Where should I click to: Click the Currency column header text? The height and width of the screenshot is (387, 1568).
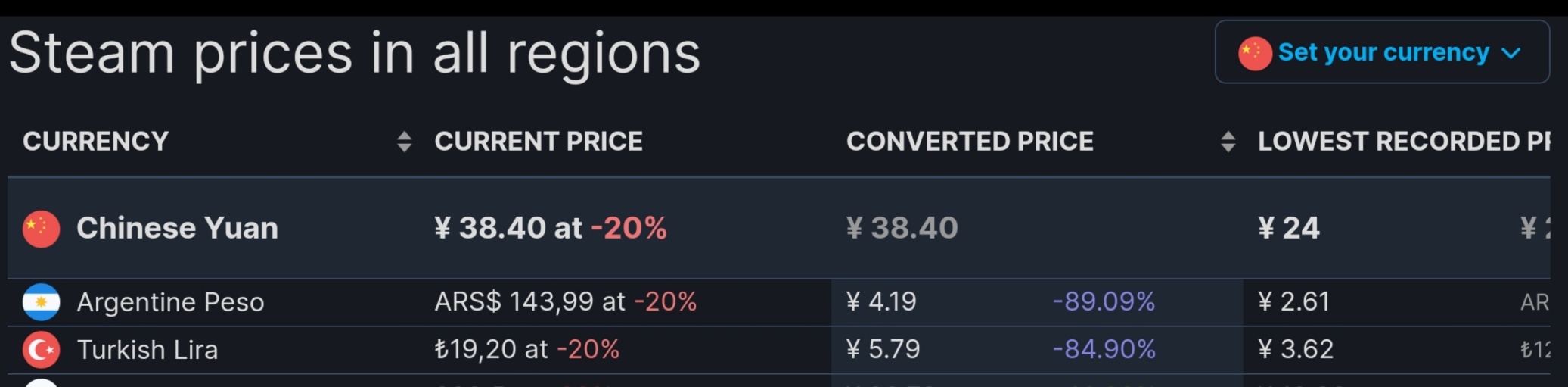click(95, 141)
